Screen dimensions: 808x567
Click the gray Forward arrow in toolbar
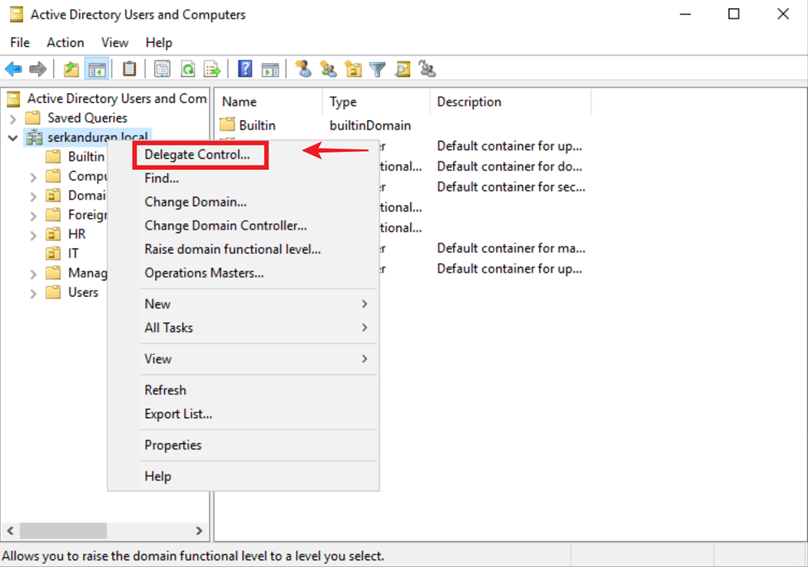pos(38,69)
